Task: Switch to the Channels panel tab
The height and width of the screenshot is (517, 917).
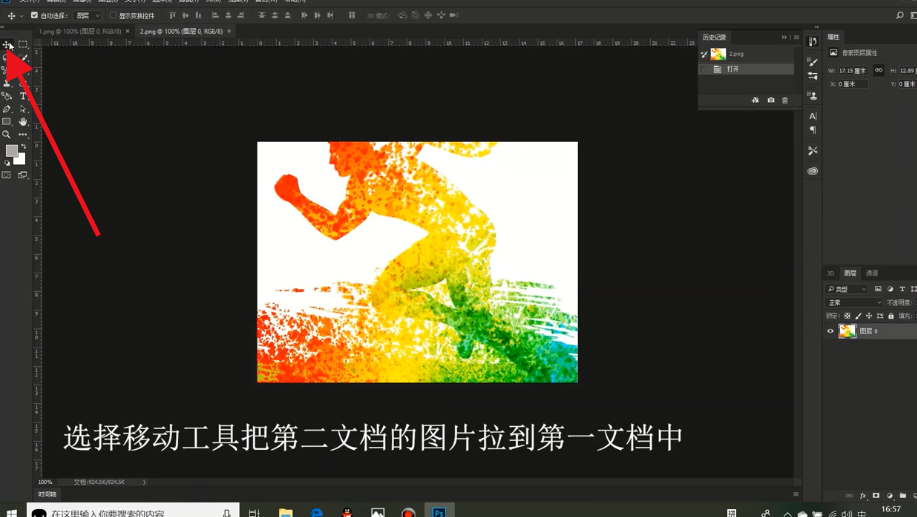Action: (871, 273)
